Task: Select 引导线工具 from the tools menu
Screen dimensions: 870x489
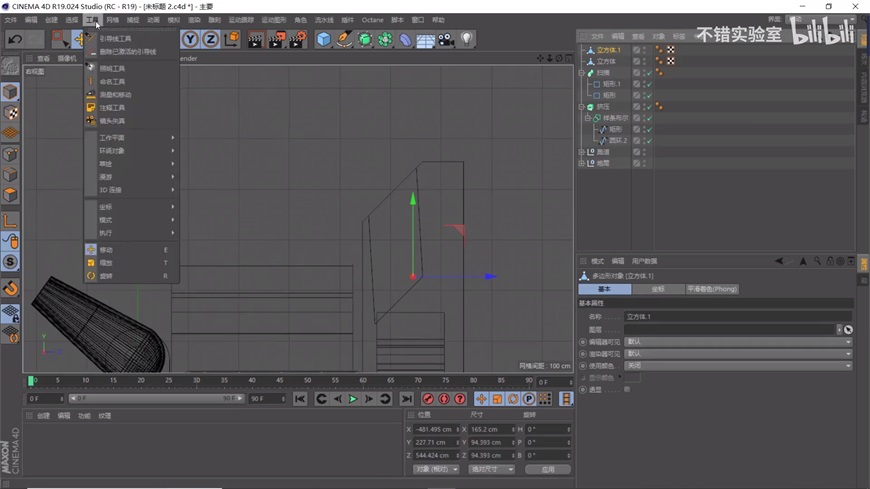Action: pyautogui.click(x=115, y=39)
